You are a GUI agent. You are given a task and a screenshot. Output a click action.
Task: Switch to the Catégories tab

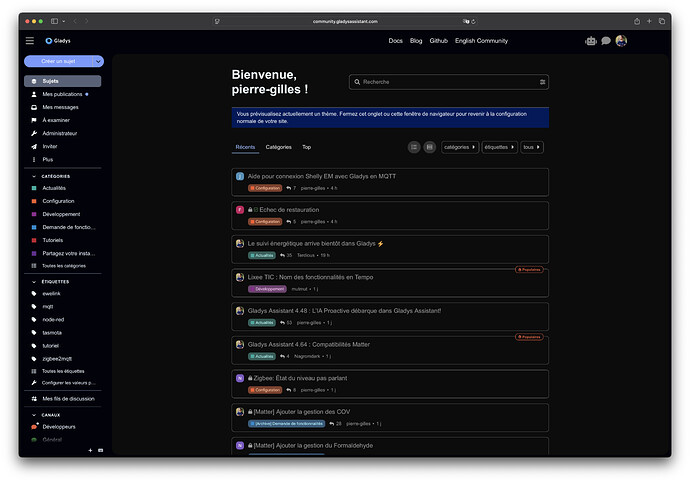coord(279,147)
